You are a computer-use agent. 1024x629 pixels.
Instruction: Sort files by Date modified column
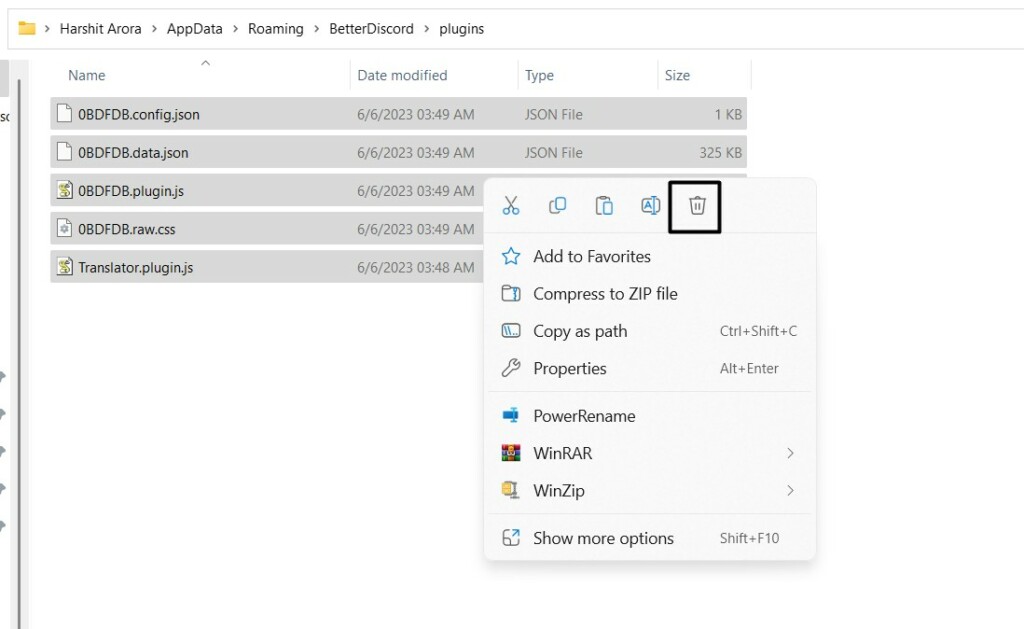click(x=402, y=75)
